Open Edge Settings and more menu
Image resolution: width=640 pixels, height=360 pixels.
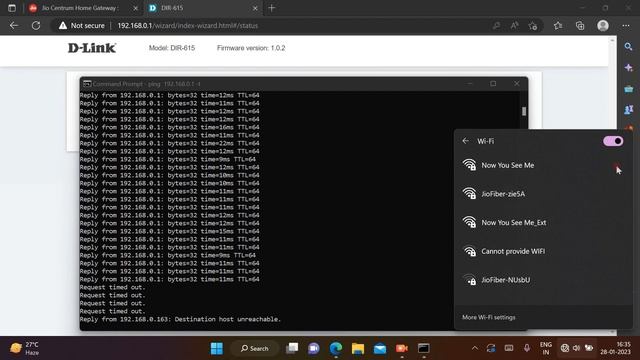[626, 26]
